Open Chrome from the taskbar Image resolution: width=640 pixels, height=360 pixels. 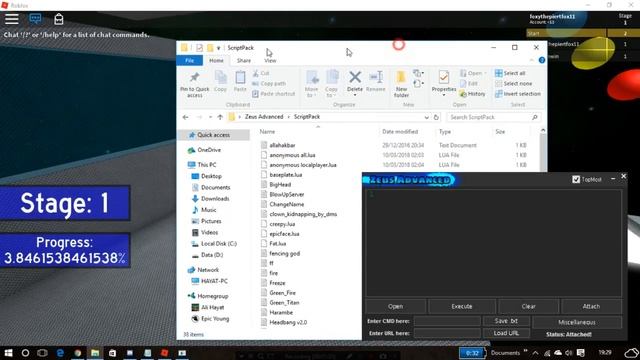coord(78,353)
